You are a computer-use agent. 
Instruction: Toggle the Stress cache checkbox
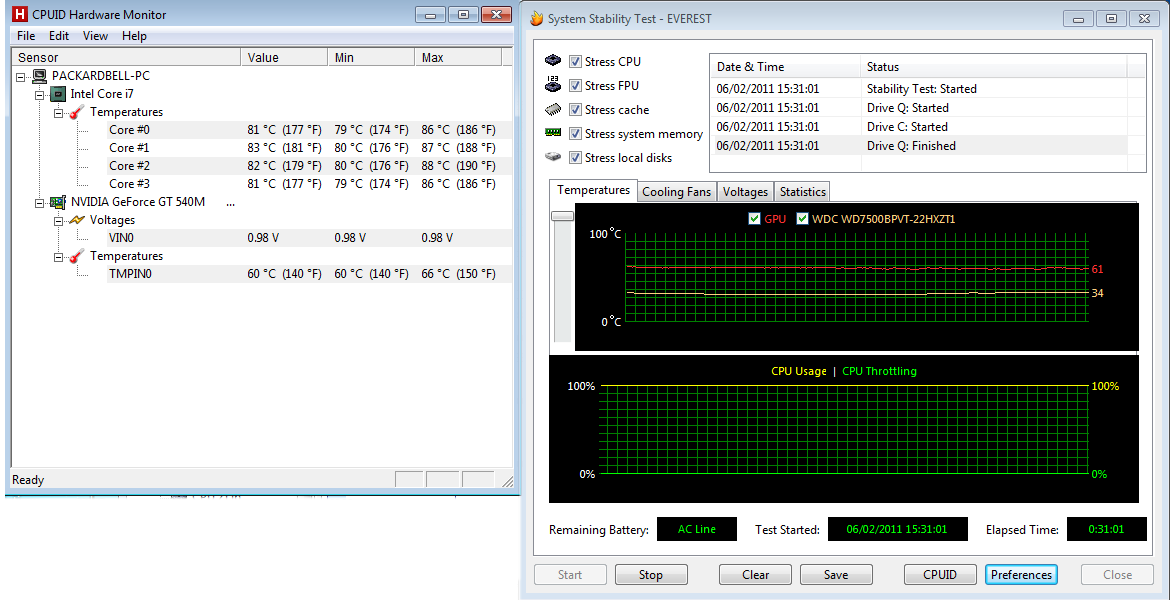[x=575, y=110]
